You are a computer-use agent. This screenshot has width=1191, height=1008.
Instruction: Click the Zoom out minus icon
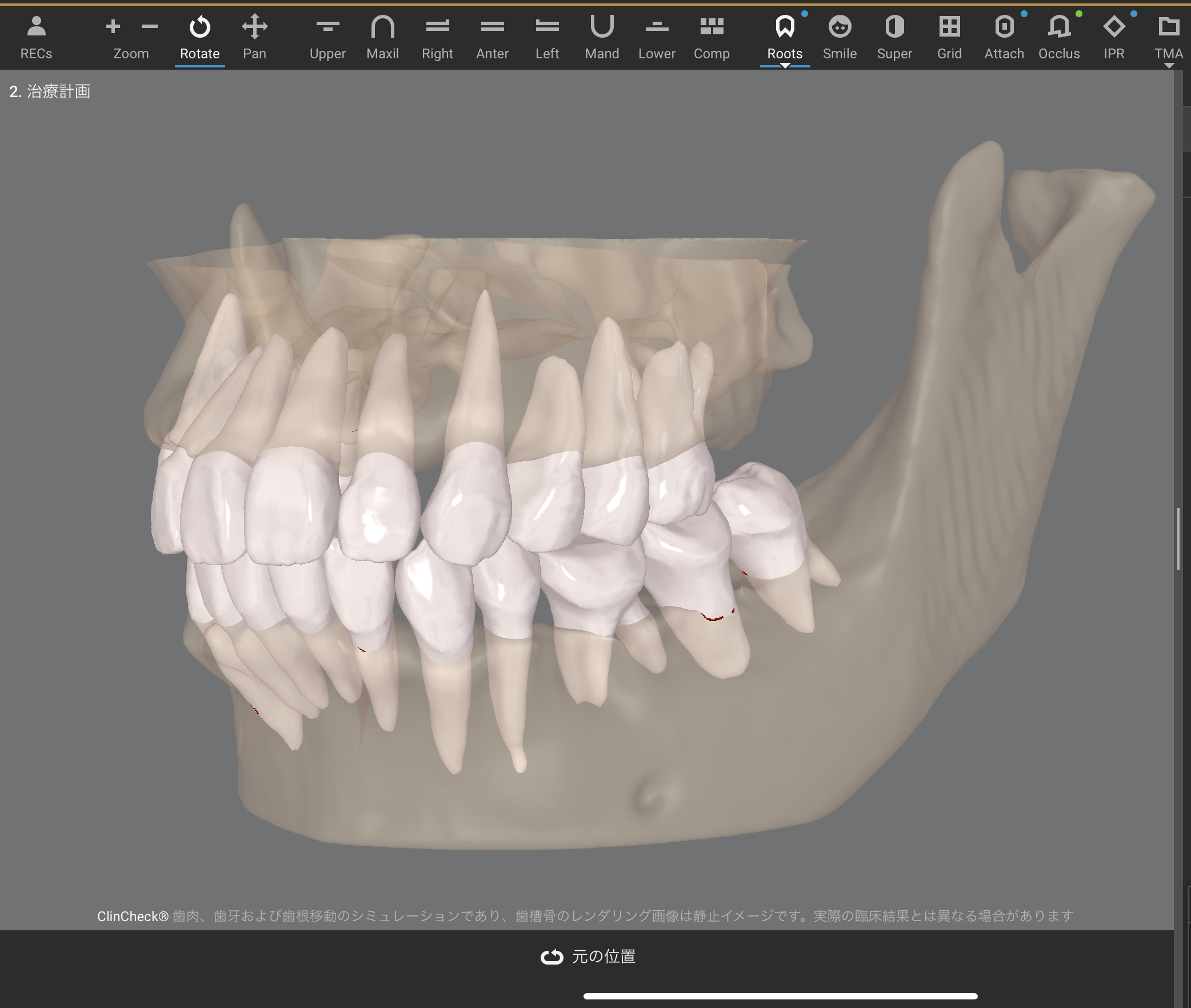tap(149, 26)
